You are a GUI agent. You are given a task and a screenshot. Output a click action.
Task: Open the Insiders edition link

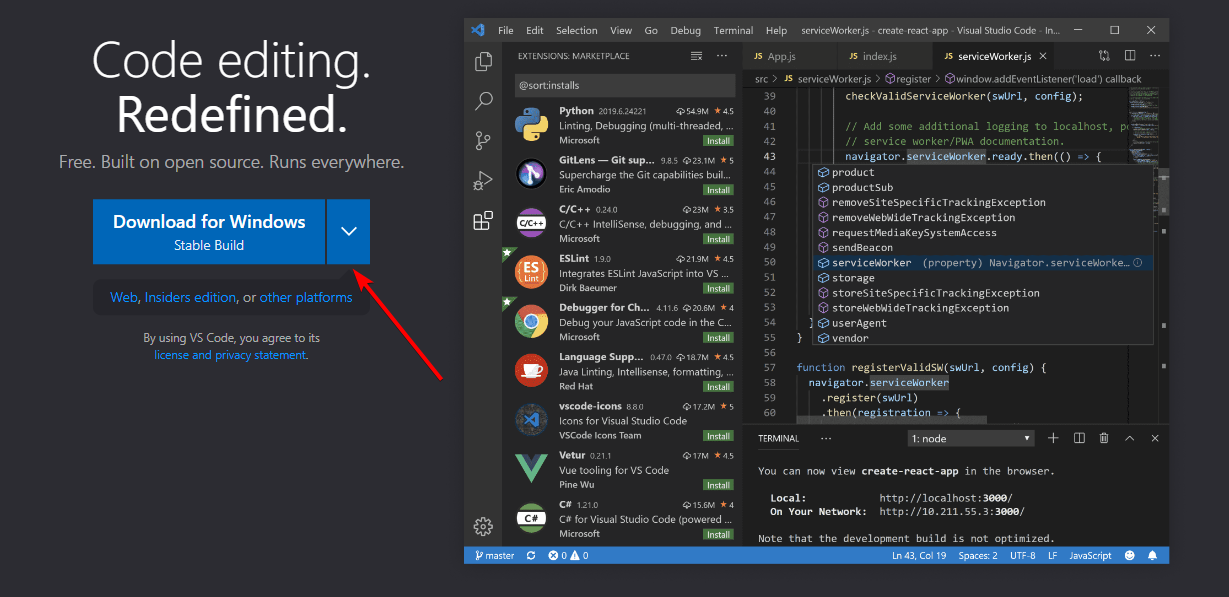pos(190,297)
